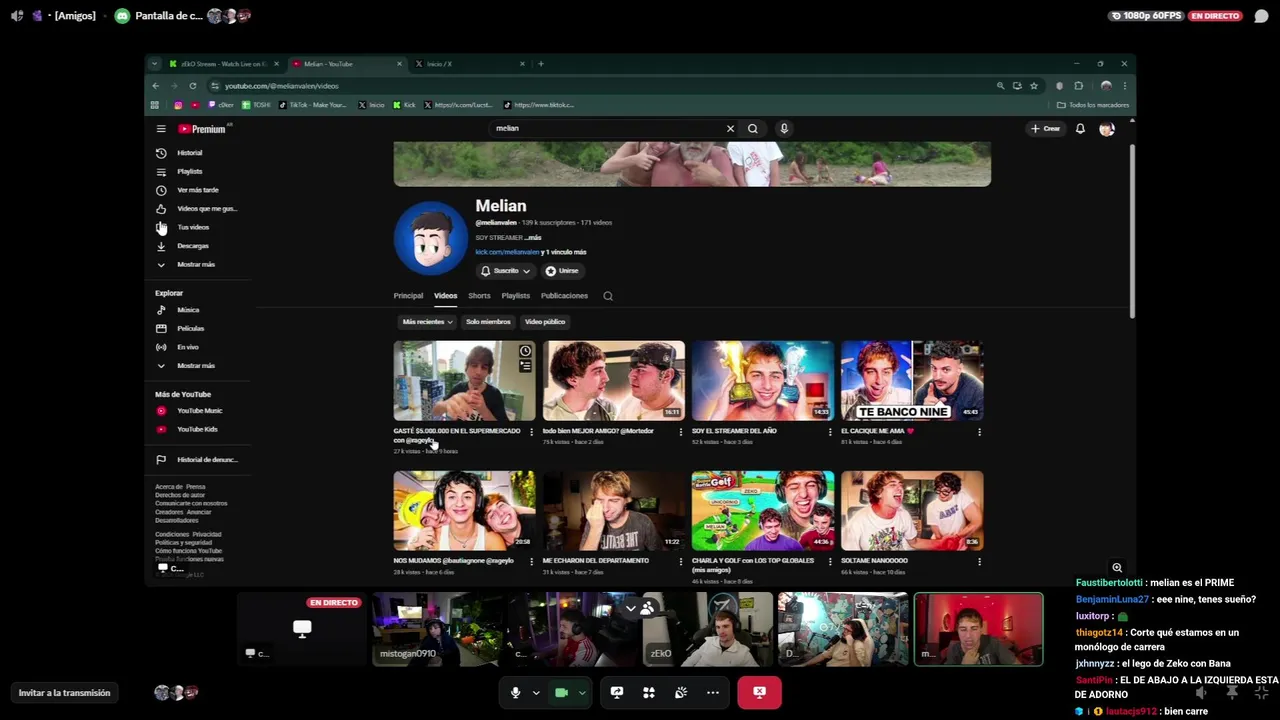This screenshot has height=720, width=1280.
Task: Click Invitar a la transmisión button
Action: (x=64, y=693)
